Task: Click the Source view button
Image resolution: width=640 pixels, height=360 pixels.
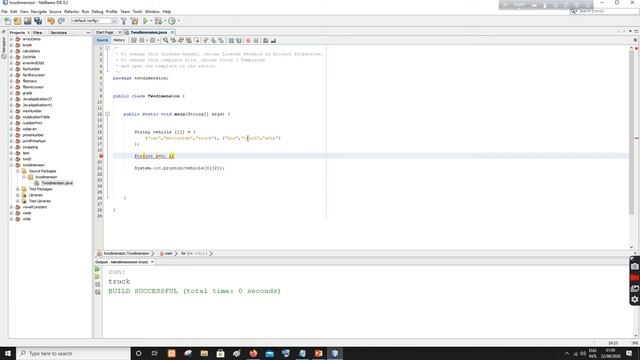Action: pyautogui.click(x=102, y=40)
